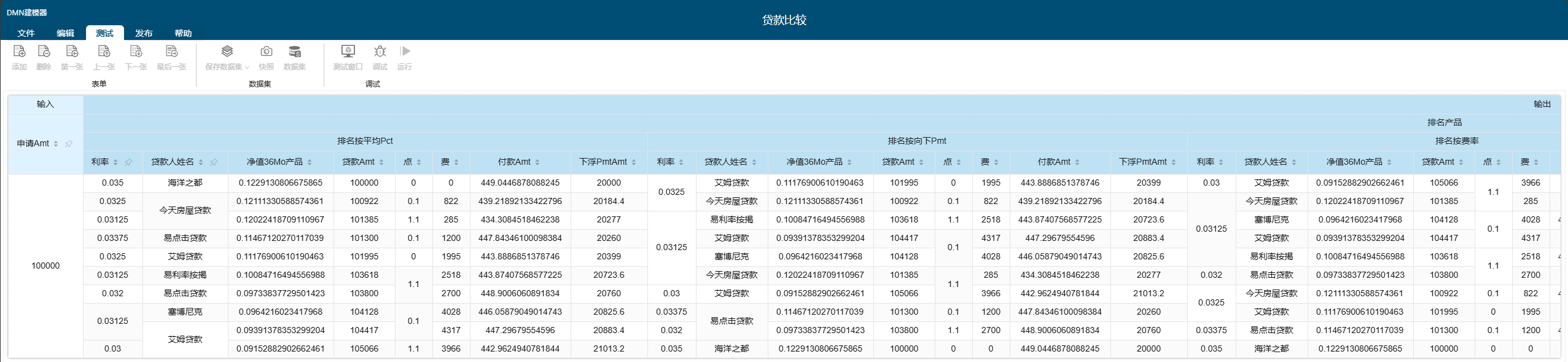Switch to the 发布 tab
The image size is (1568, 362).
(144, 33)
